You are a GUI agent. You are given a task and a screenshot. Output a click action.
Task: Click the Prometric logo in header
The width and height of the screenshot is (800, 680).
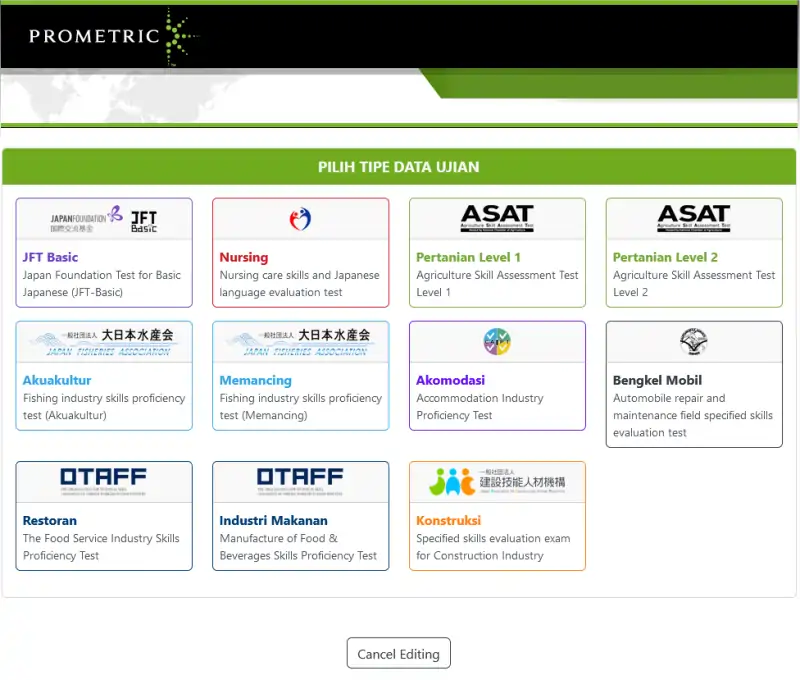pyautogui.click(x=113, y=37)
